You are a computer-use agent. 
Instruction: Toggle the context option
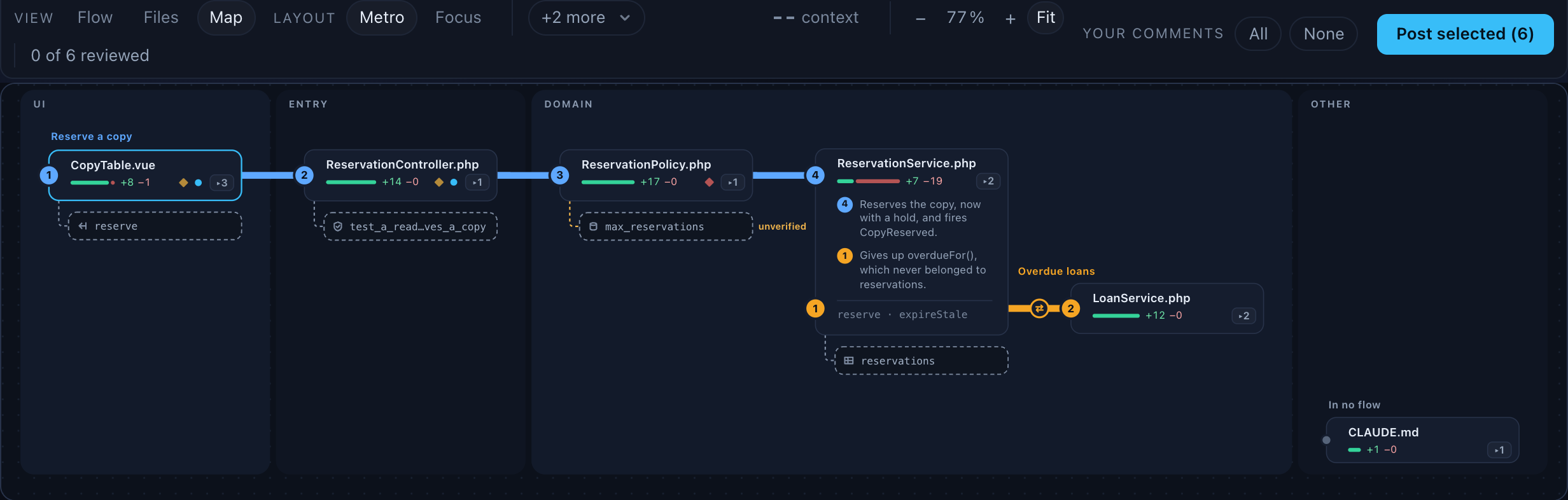click(816, 18)
